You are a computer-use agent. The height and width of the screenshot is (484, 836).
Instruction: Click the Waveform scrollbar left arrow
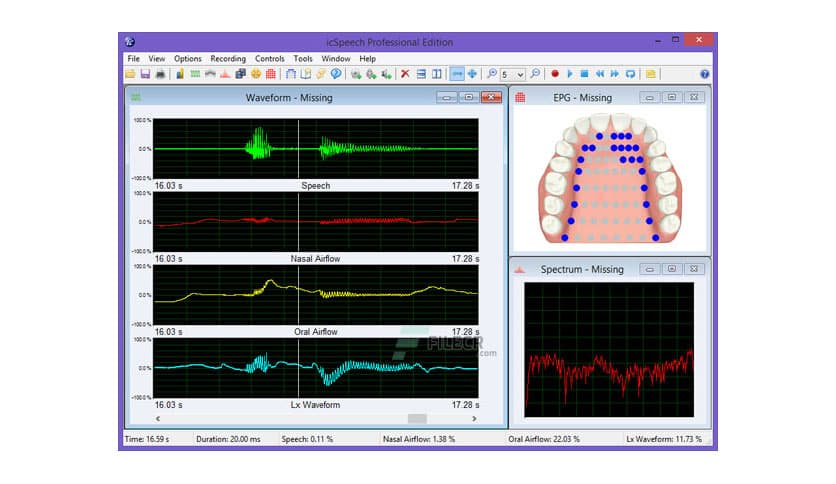pos(158,418)
